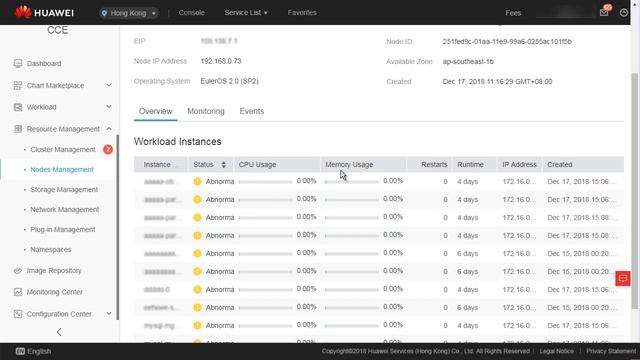Screen dimensions: 640x360
Task: Open the Dashboard icon in sidebar
Action: [x=18, y=63]
